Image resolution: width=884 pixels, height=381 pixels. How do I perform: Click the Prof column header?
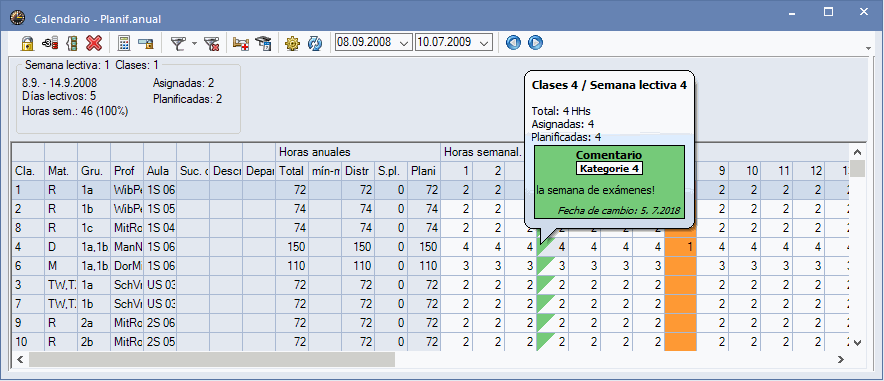(127, 171)
